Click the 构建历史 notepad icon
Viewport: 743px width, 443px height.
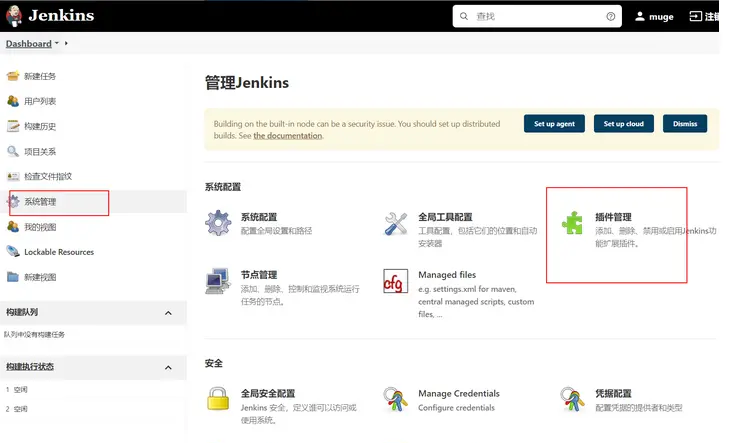point(13,126)
